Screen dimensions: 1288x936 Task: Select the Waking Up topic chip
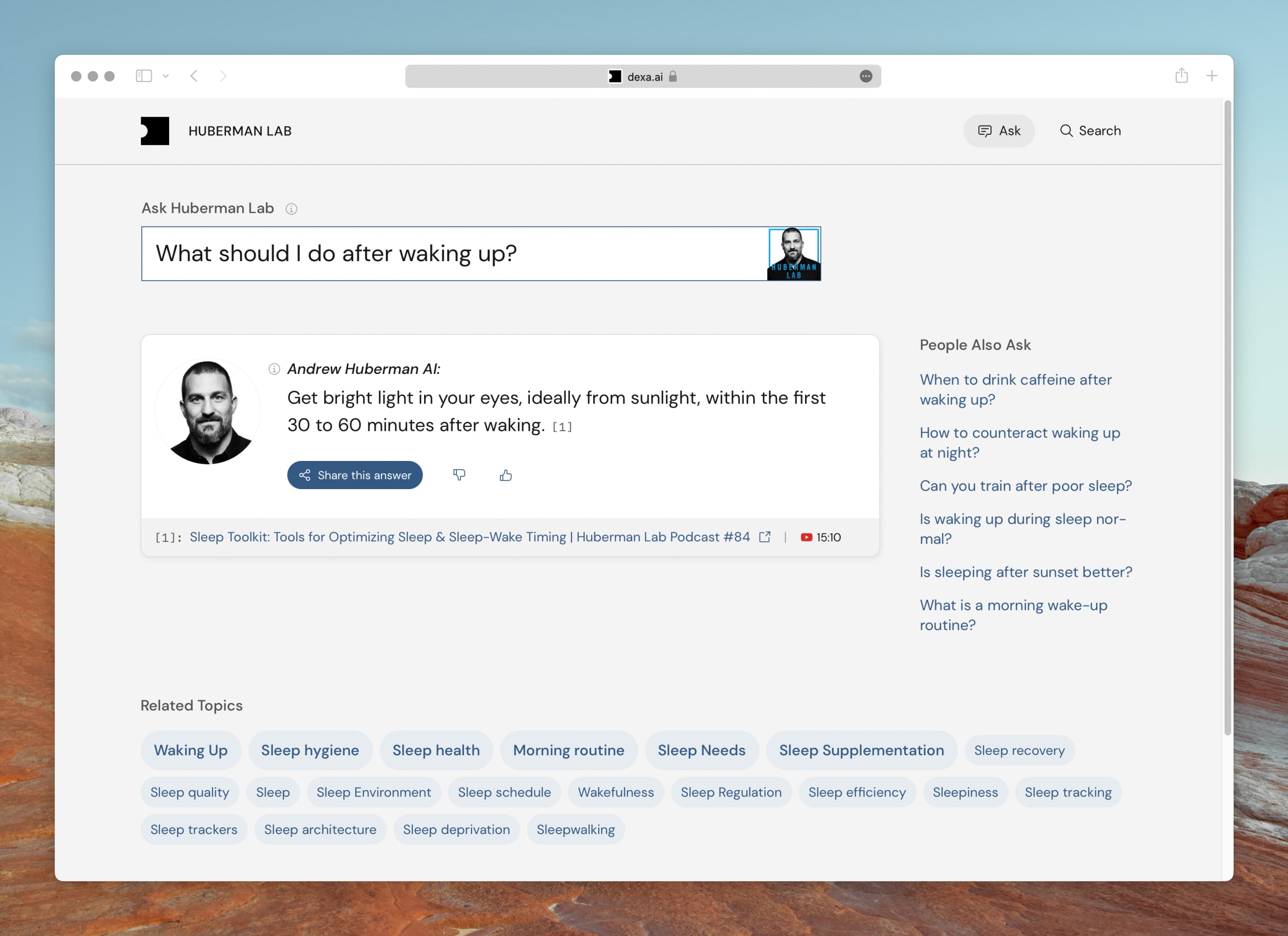coord(191,750)
